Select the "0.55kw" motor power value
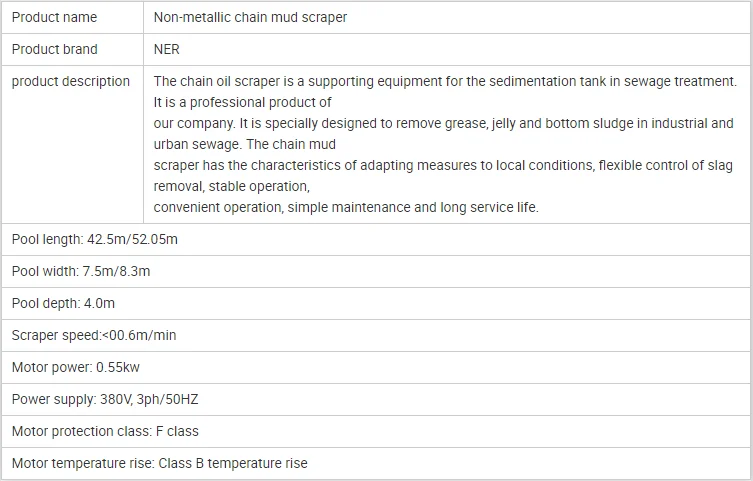The width and height of the screenshot is (753, 481). tap(117, 367)
